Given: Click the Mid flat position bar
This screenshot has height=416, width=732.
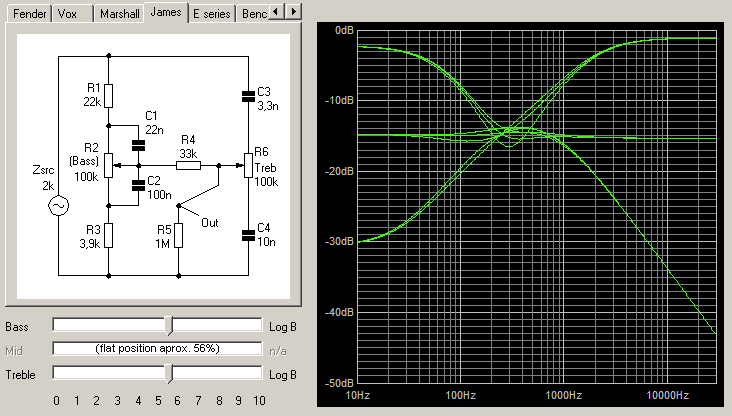Looking at the screenshot, I should pyautogui.click(x=157, y=349).
